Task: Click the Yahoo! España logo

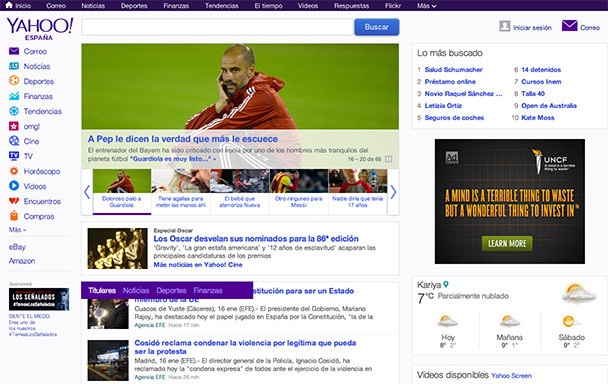Action: [x=40, y=29]
